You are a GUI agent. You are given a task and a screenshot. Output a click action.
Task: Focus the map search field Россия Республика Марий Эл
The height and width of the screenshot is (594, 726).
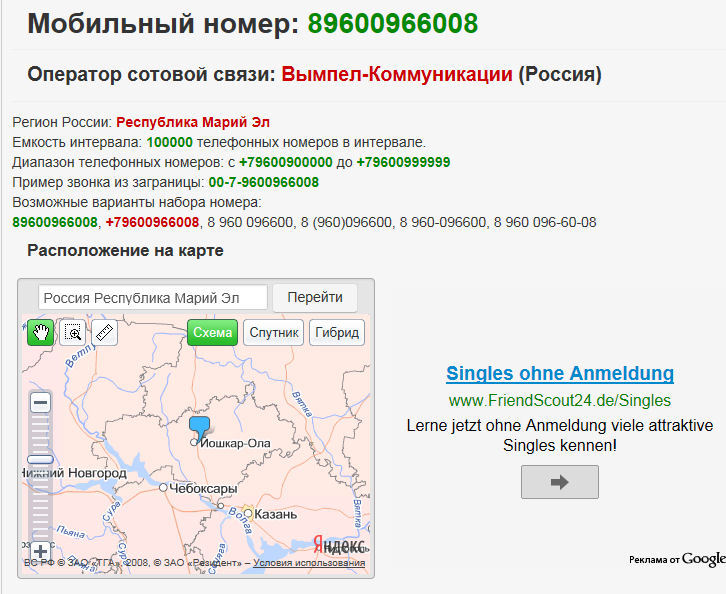point(153,297)
